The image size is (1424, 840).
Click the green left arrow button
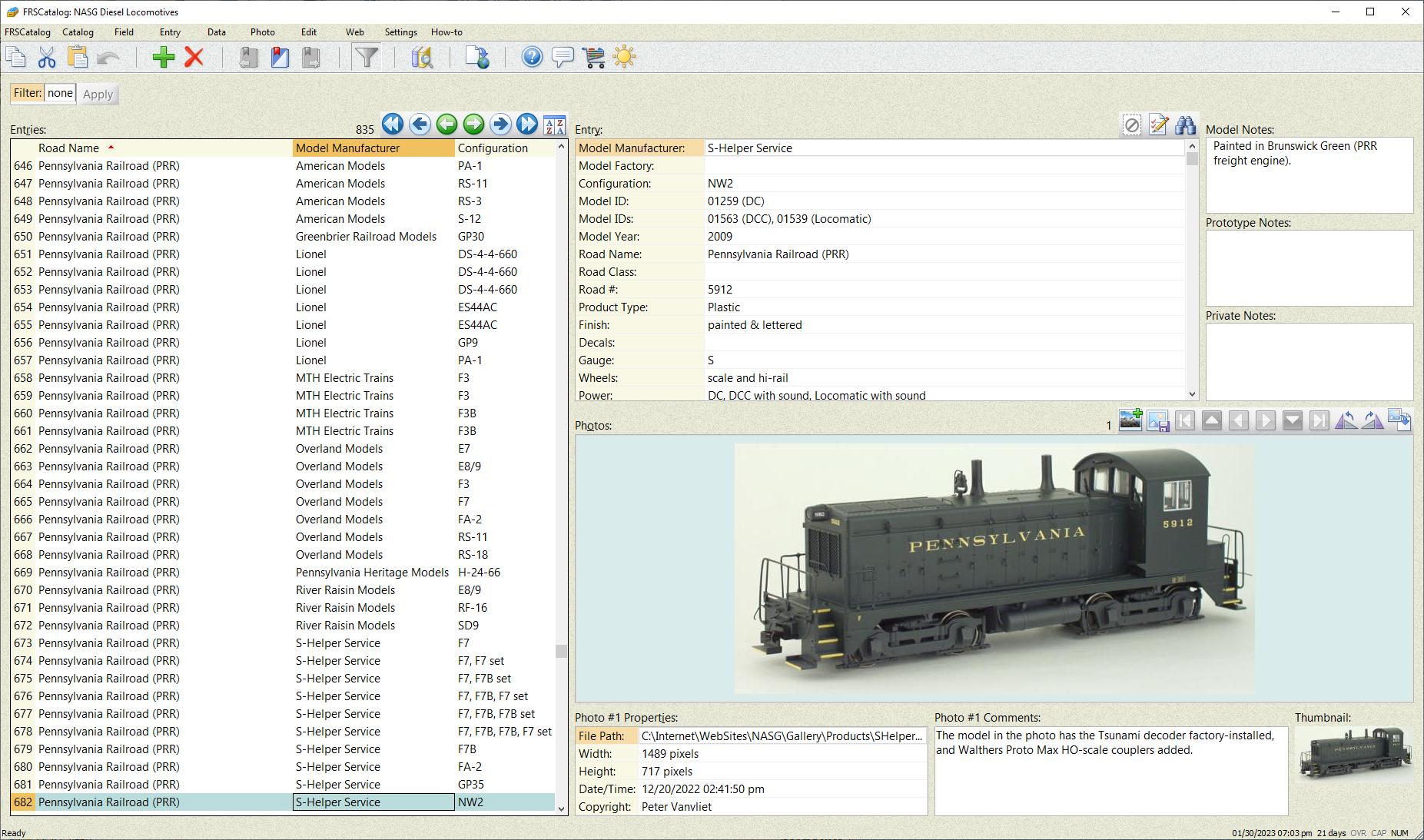click(x=446, y=124)
